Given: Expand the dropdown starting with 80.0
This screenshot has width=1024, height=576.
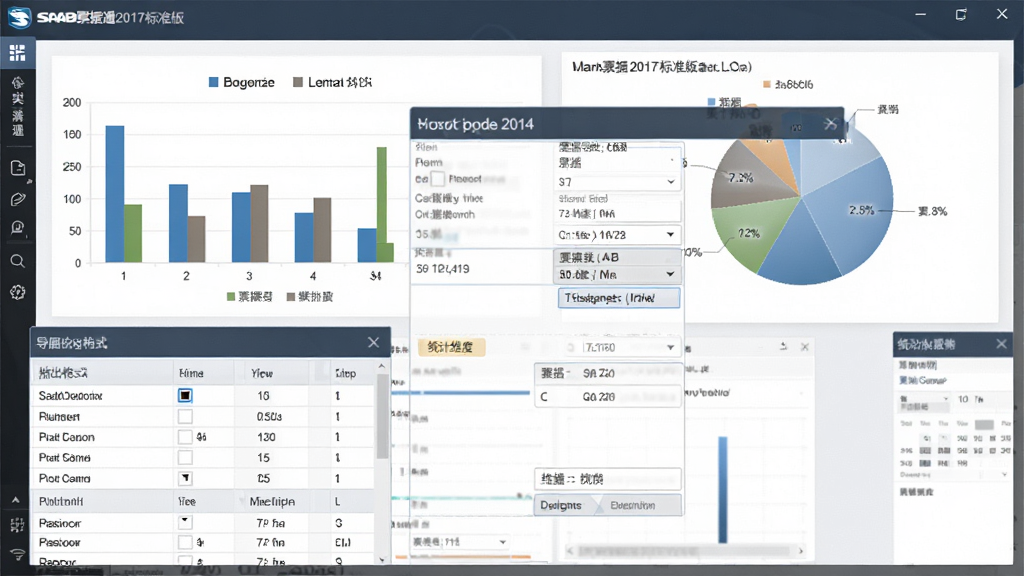Looking at the screenshot, I should click(x=617, y=274).
